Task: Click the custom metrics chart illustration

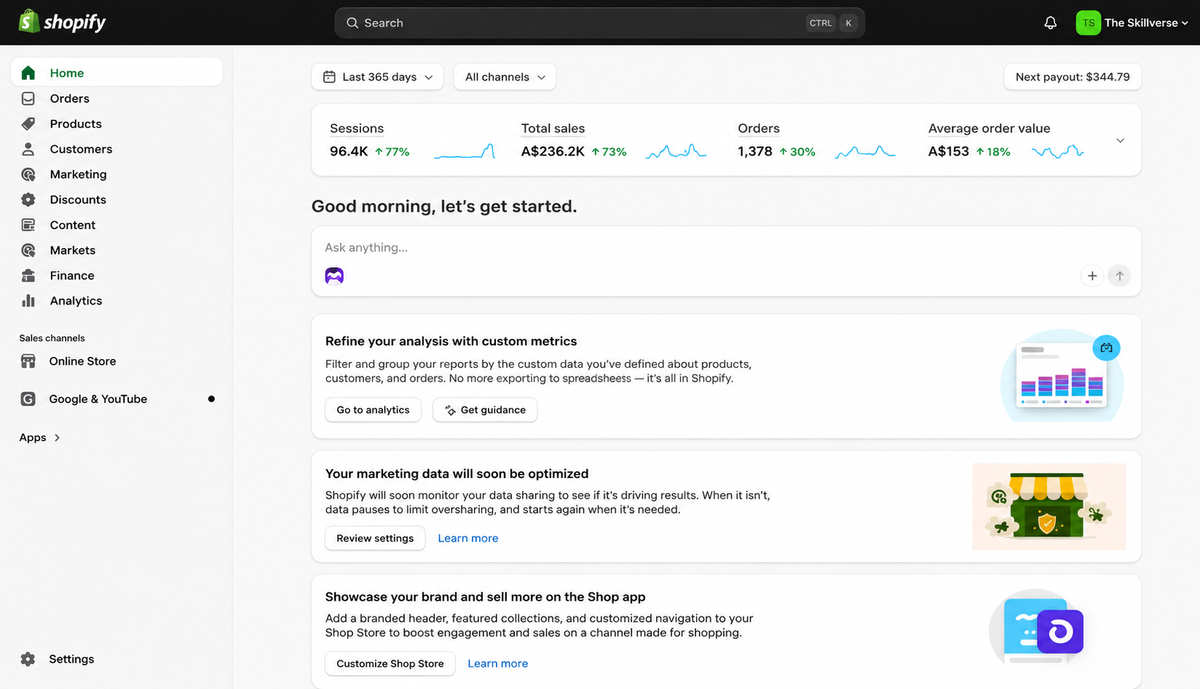Action: pos(1062,376)
